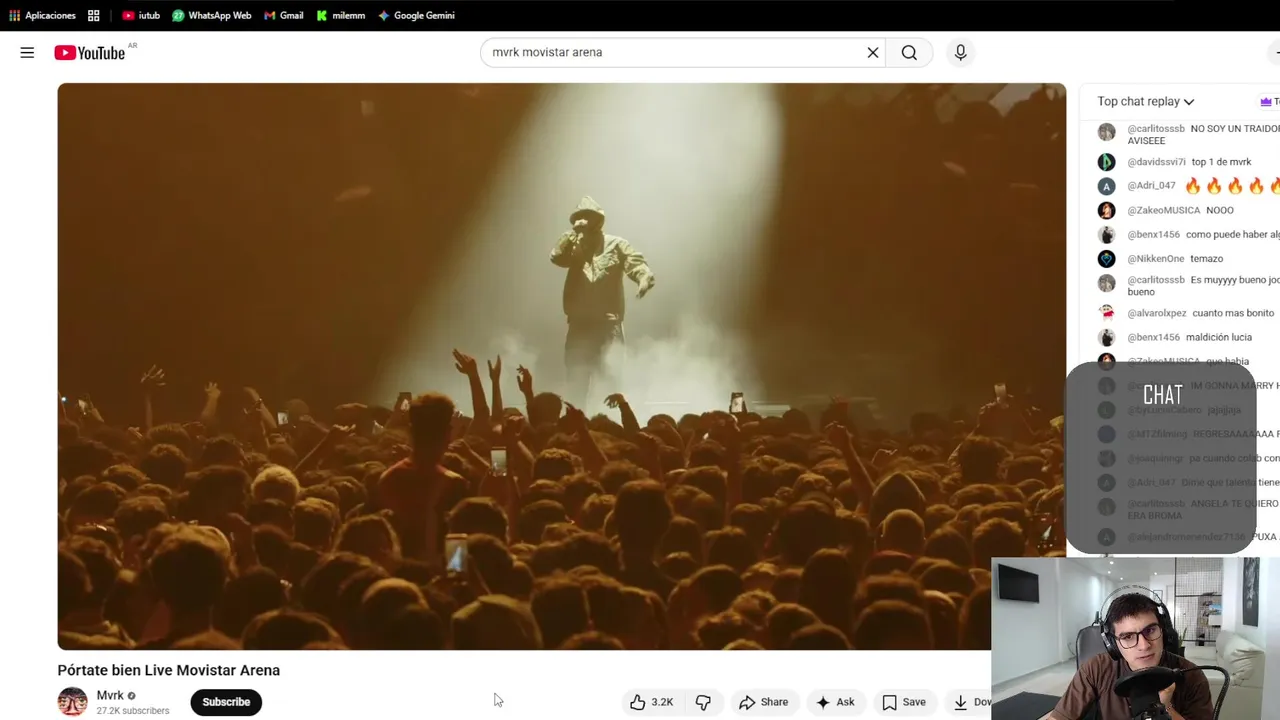Click chat message 'cuanto mas bonito'
Screen dimensions: 1280x720
[1233, 313]
